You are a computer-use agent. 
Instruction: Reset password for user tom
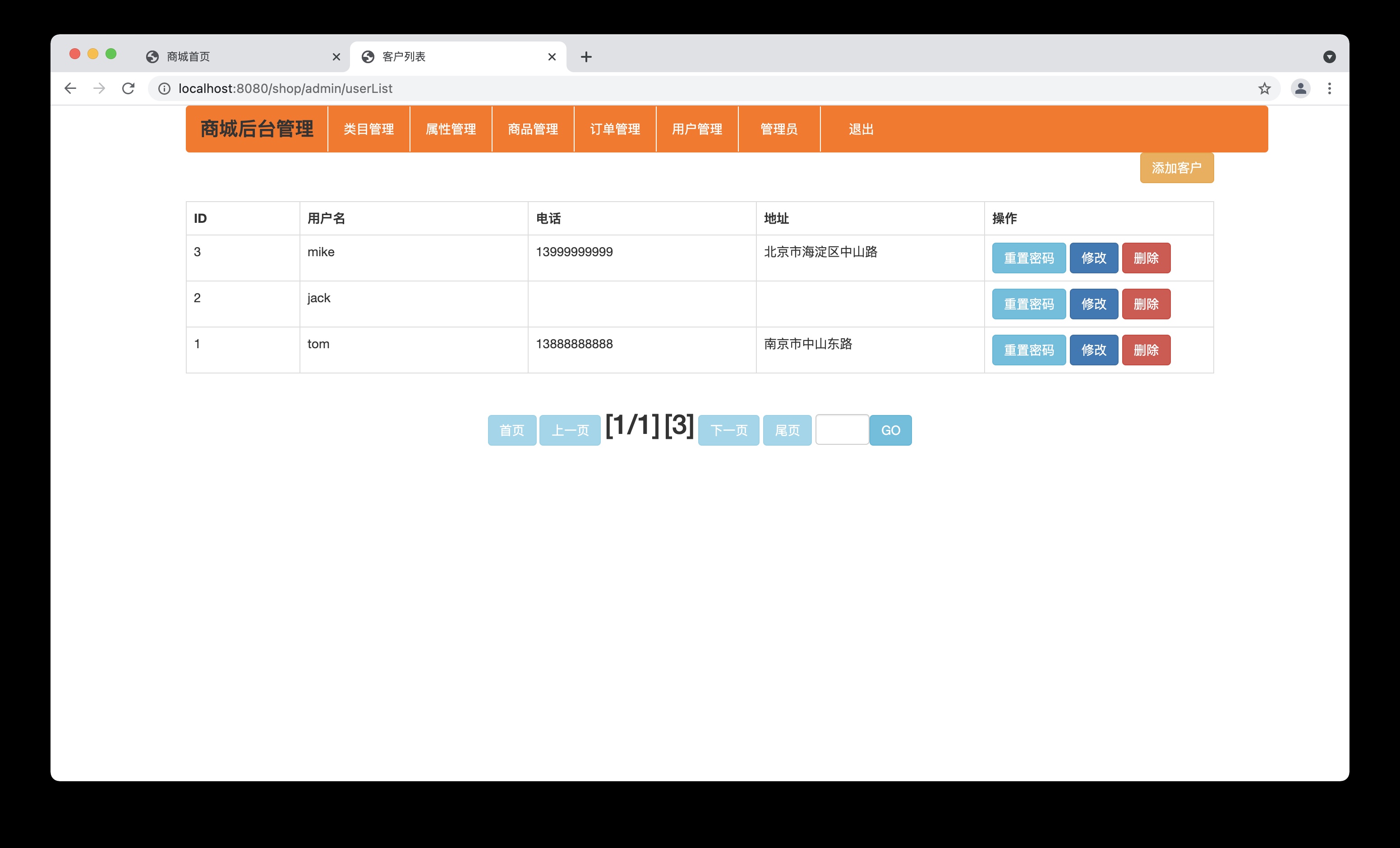1029,350
